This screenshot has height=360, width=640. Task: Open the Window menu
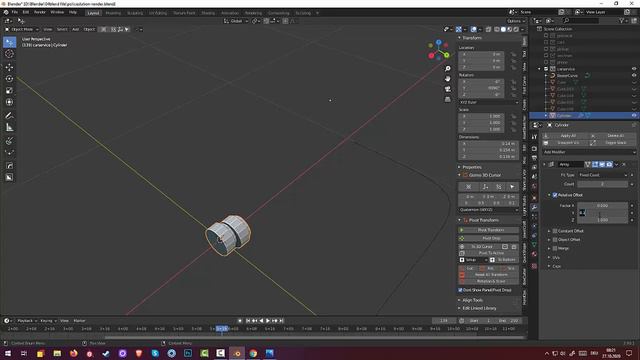(57, 12)
